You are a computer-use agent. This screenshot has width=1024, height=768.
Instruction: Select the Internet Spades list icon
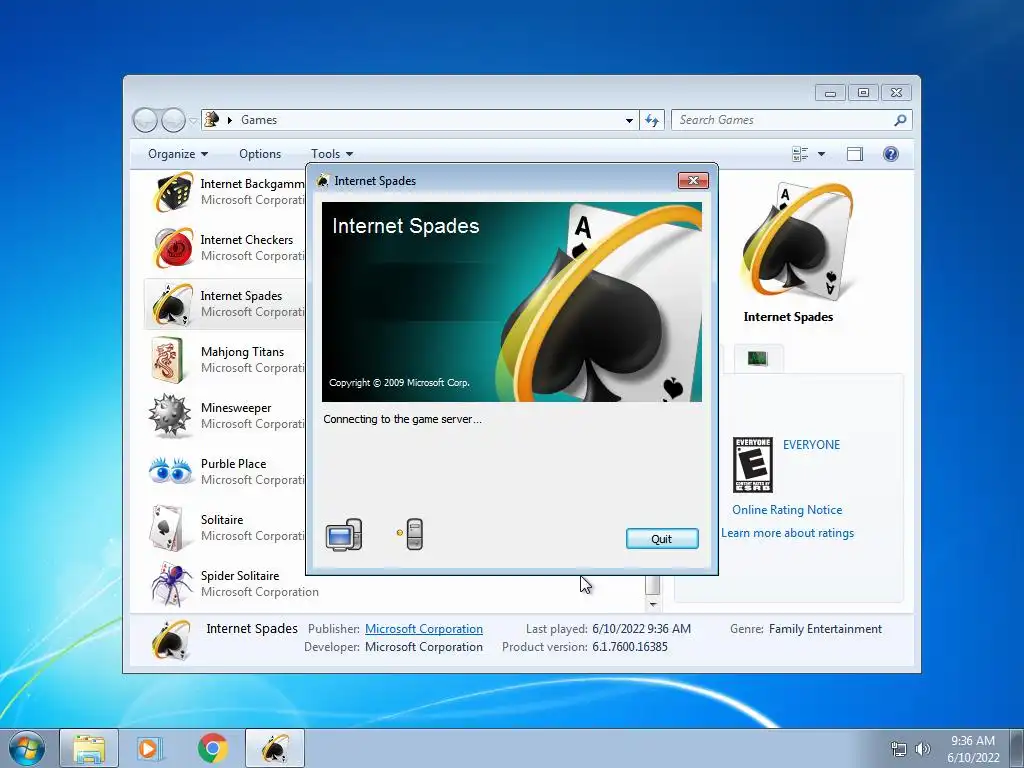172,304
